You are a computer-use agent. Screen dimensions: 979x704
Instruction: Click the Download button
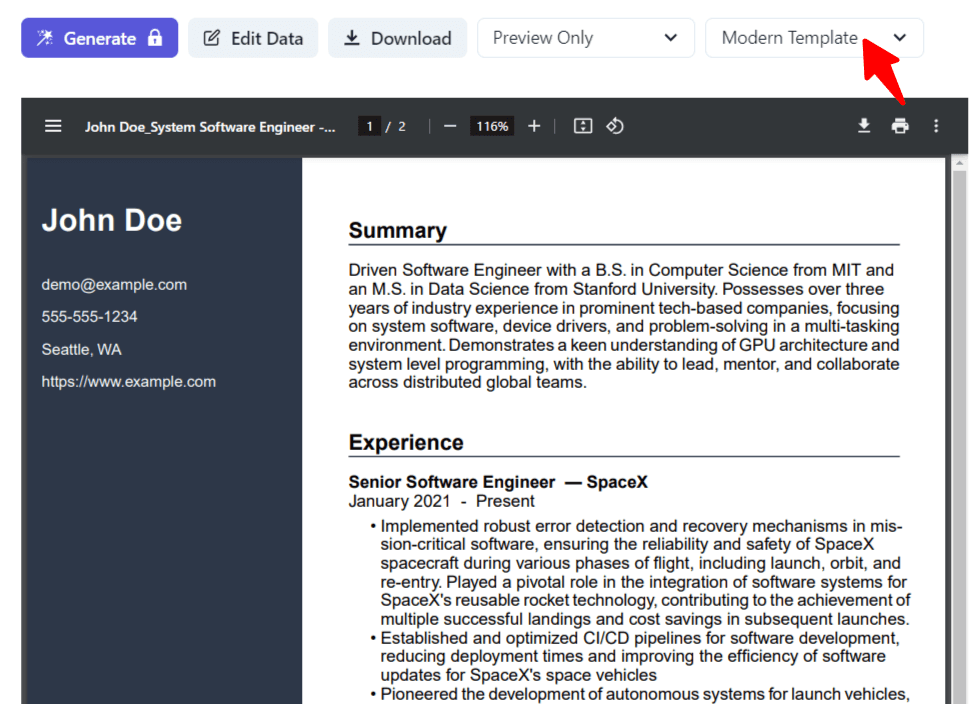[397, 38]
